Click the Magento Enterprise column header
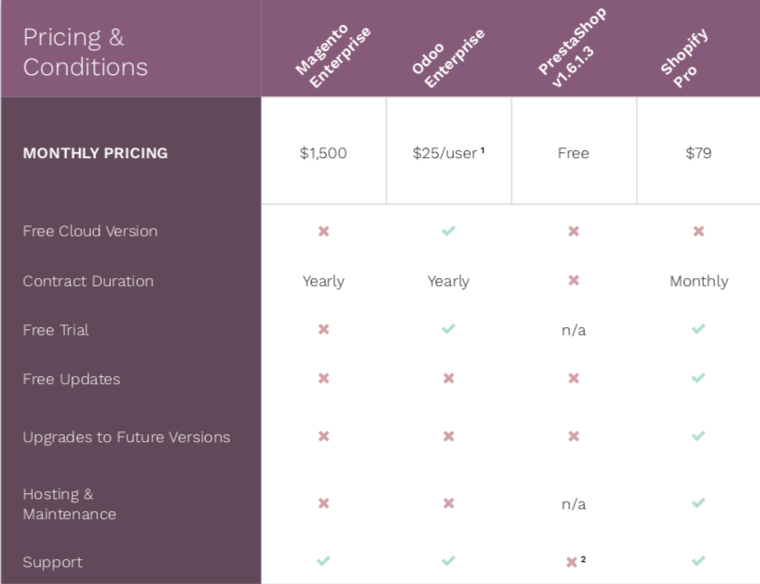760x584 pixels. tap(333, 56)
